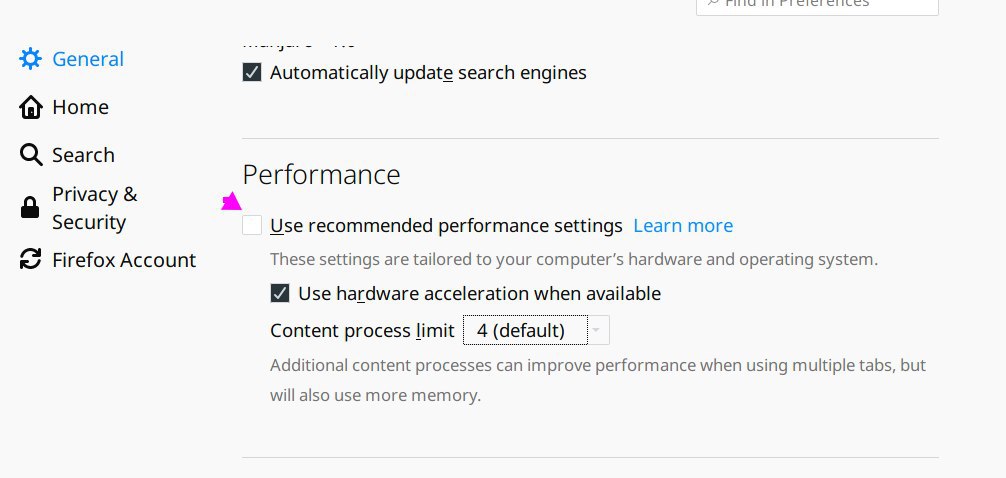Click the Automatically update search engines label
The image size is (1006, 478).
(x=428, y=73)
